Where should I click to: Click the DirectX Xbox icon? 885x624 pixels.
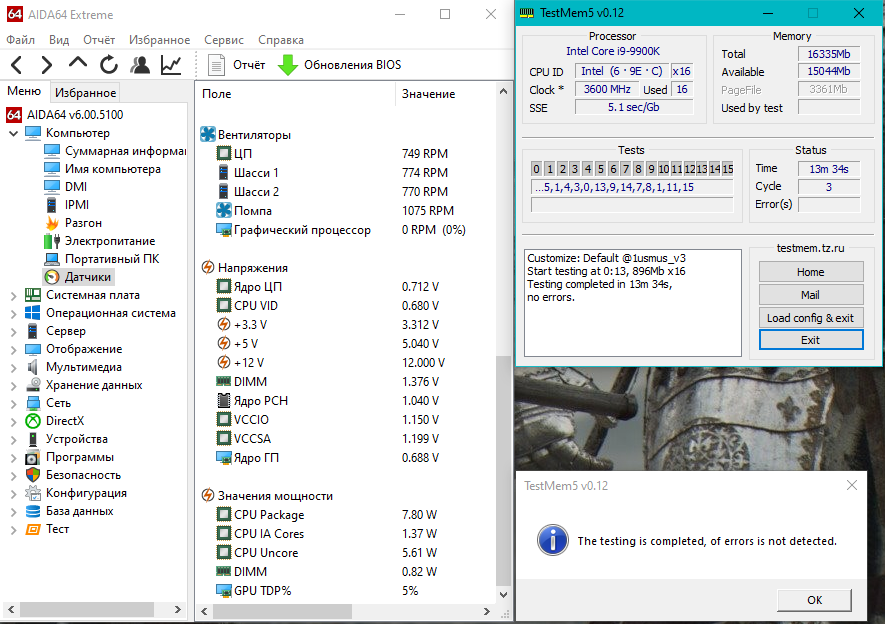pos(33,421)
